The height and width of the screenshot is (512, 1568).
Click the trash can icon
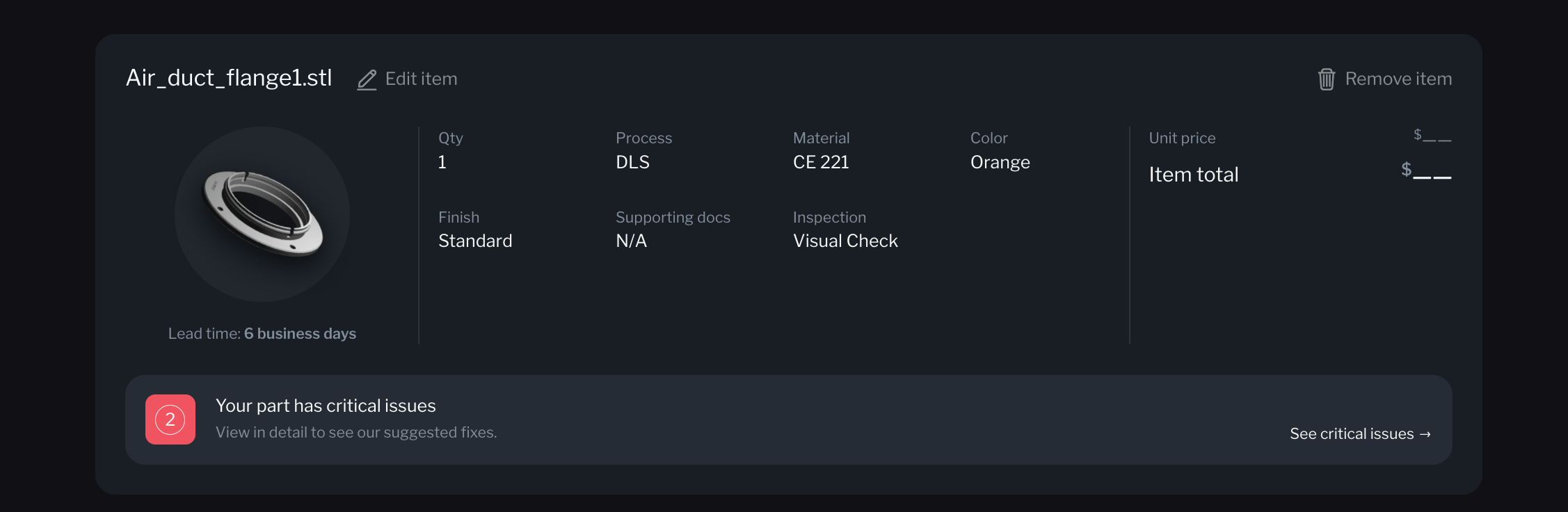click(1327, 79)
